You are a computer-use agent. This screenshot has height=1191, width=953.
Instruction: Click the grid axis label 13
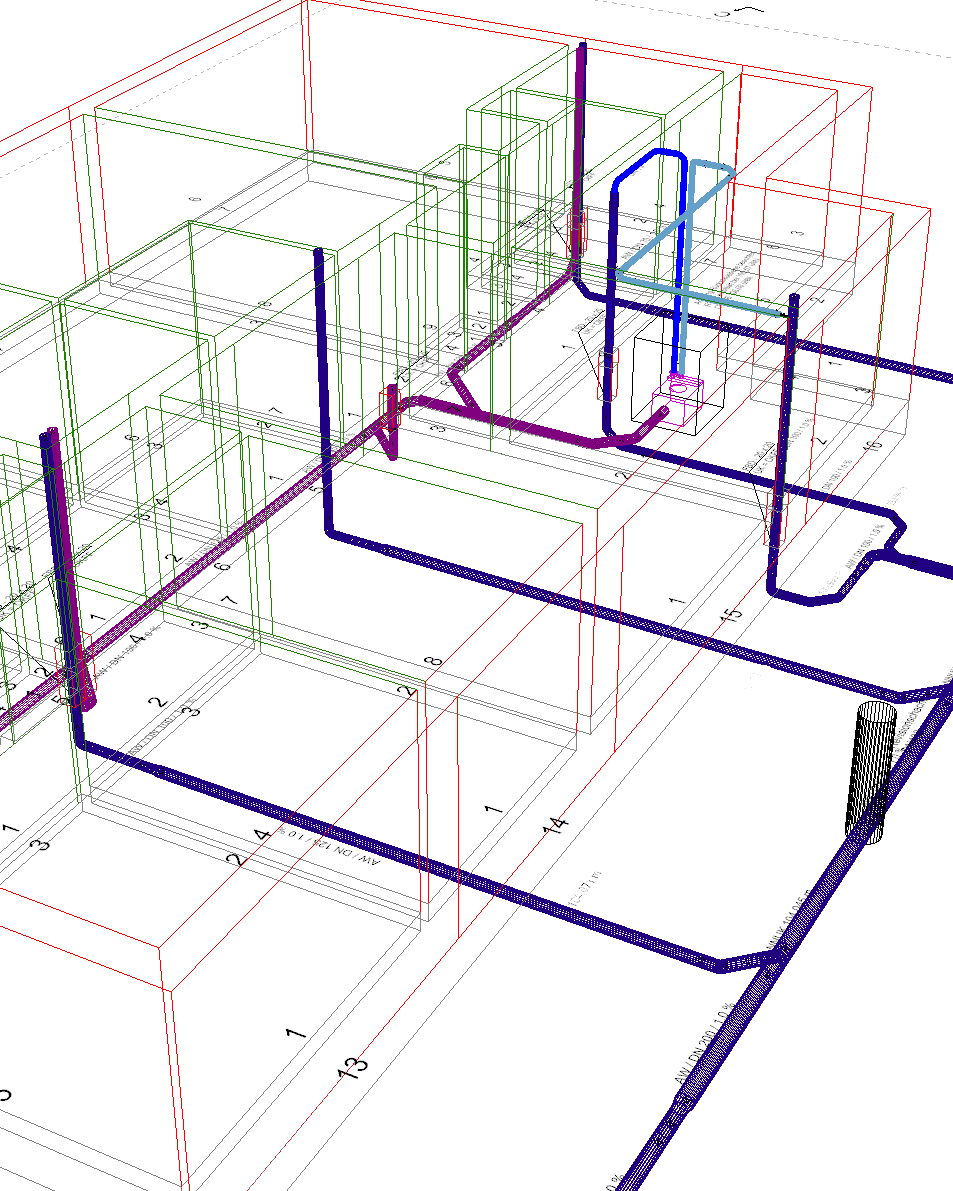pyautogui.click(x=353, y=1065)
